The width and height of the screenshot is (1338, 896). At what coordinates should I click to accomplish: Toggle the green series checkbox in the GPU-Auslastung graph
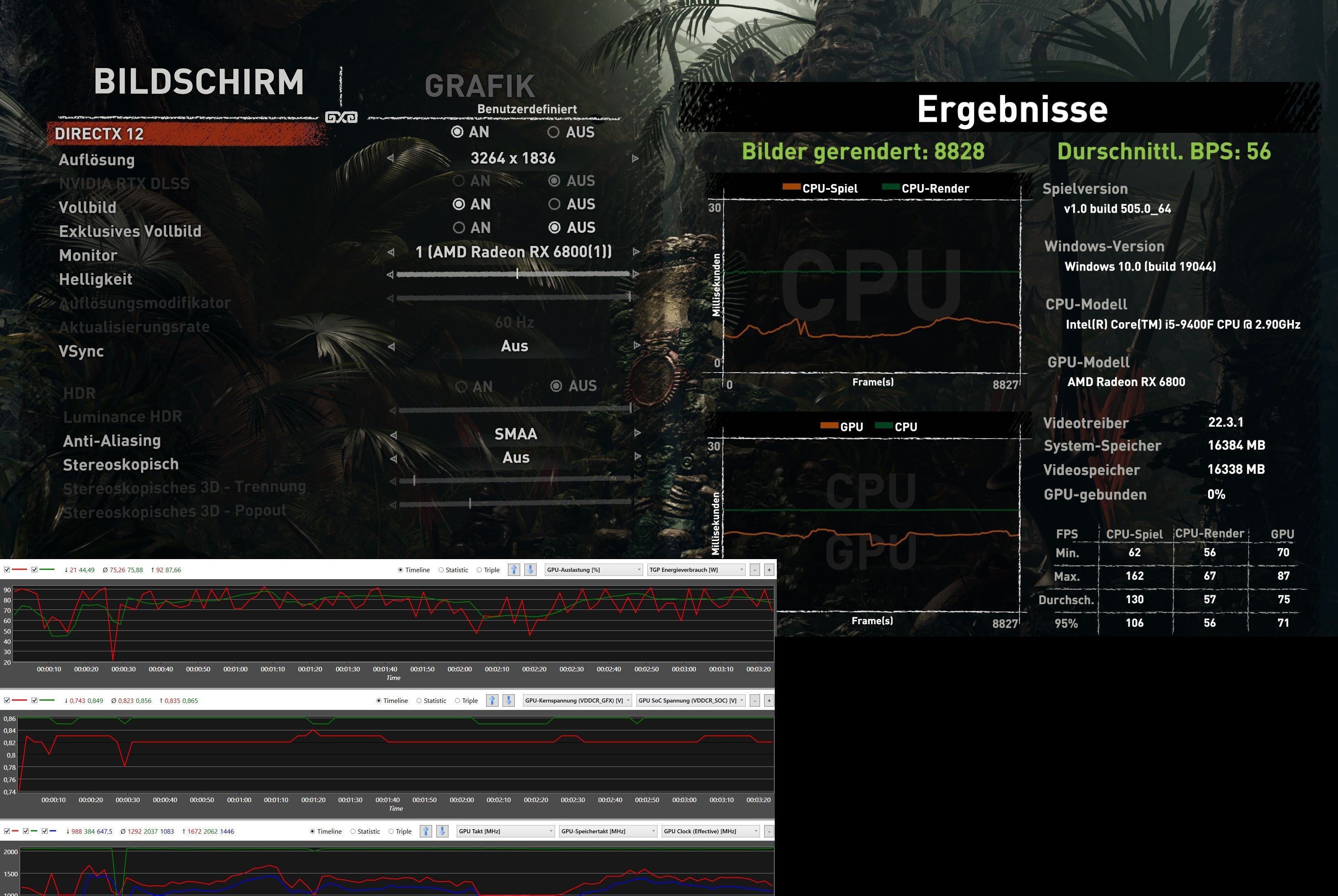[x=34, y=570]
